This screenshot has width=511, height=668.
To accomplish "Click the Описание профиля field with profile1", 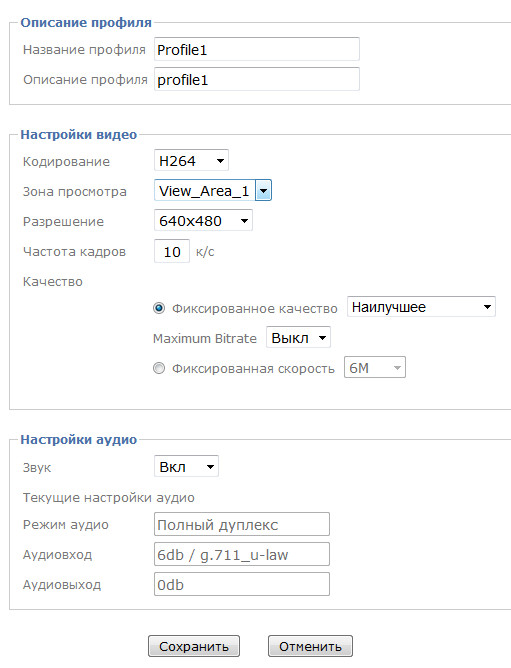I will tap(257, 79).
